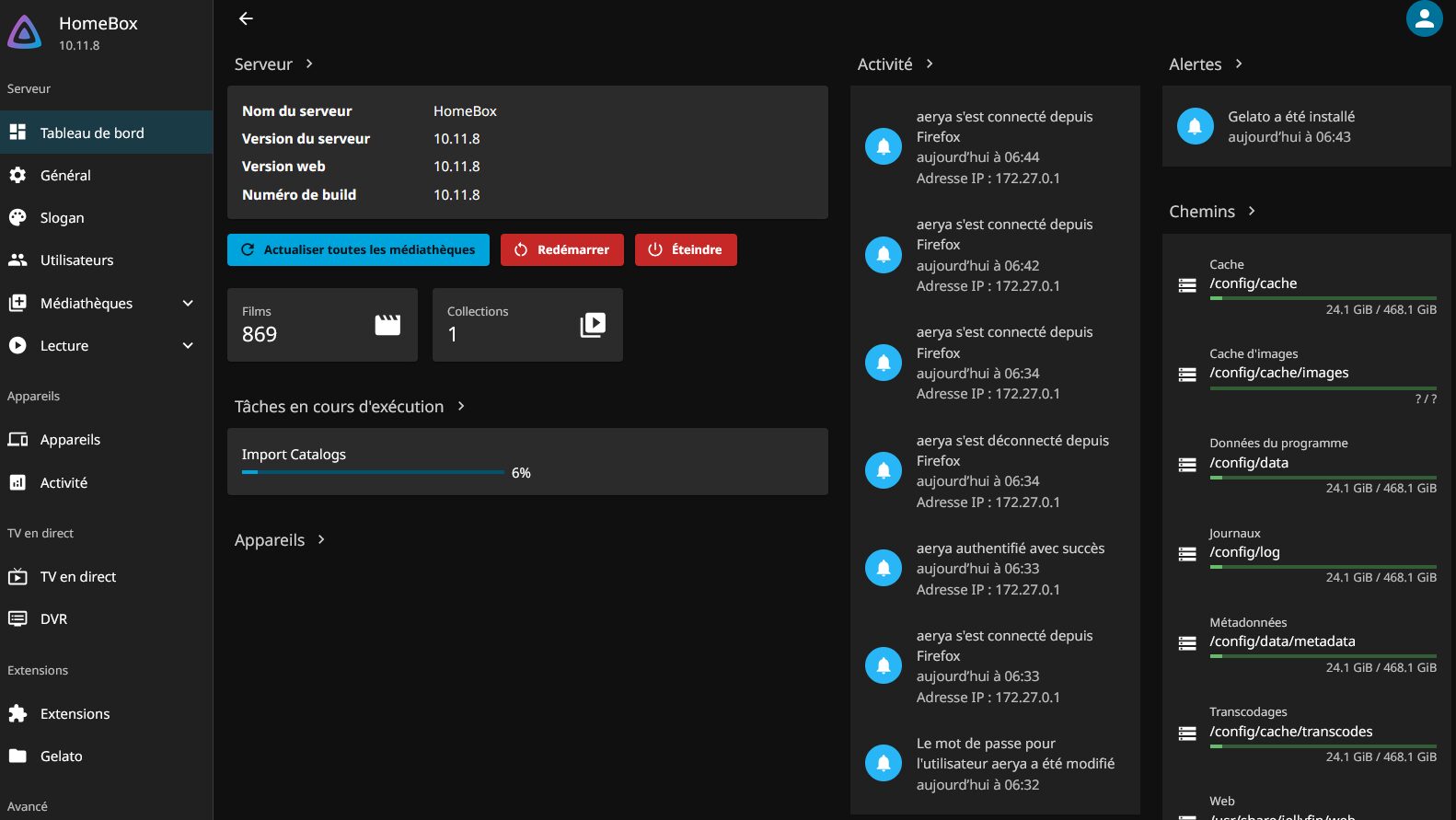
Task: Click the TV en direct icon
Action: coord(17,576)
